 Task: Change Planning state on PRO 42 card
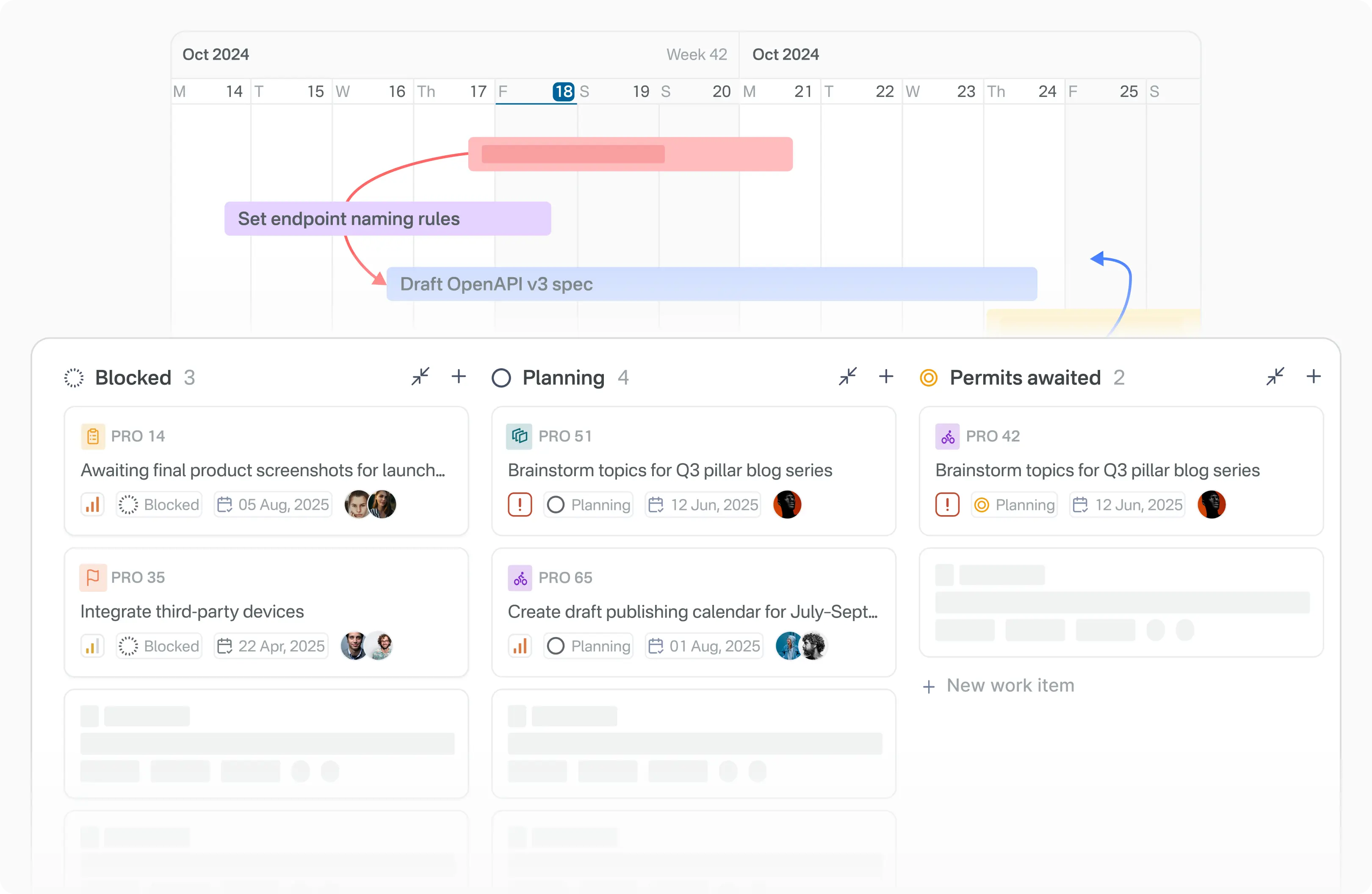tap(1014, 504)
